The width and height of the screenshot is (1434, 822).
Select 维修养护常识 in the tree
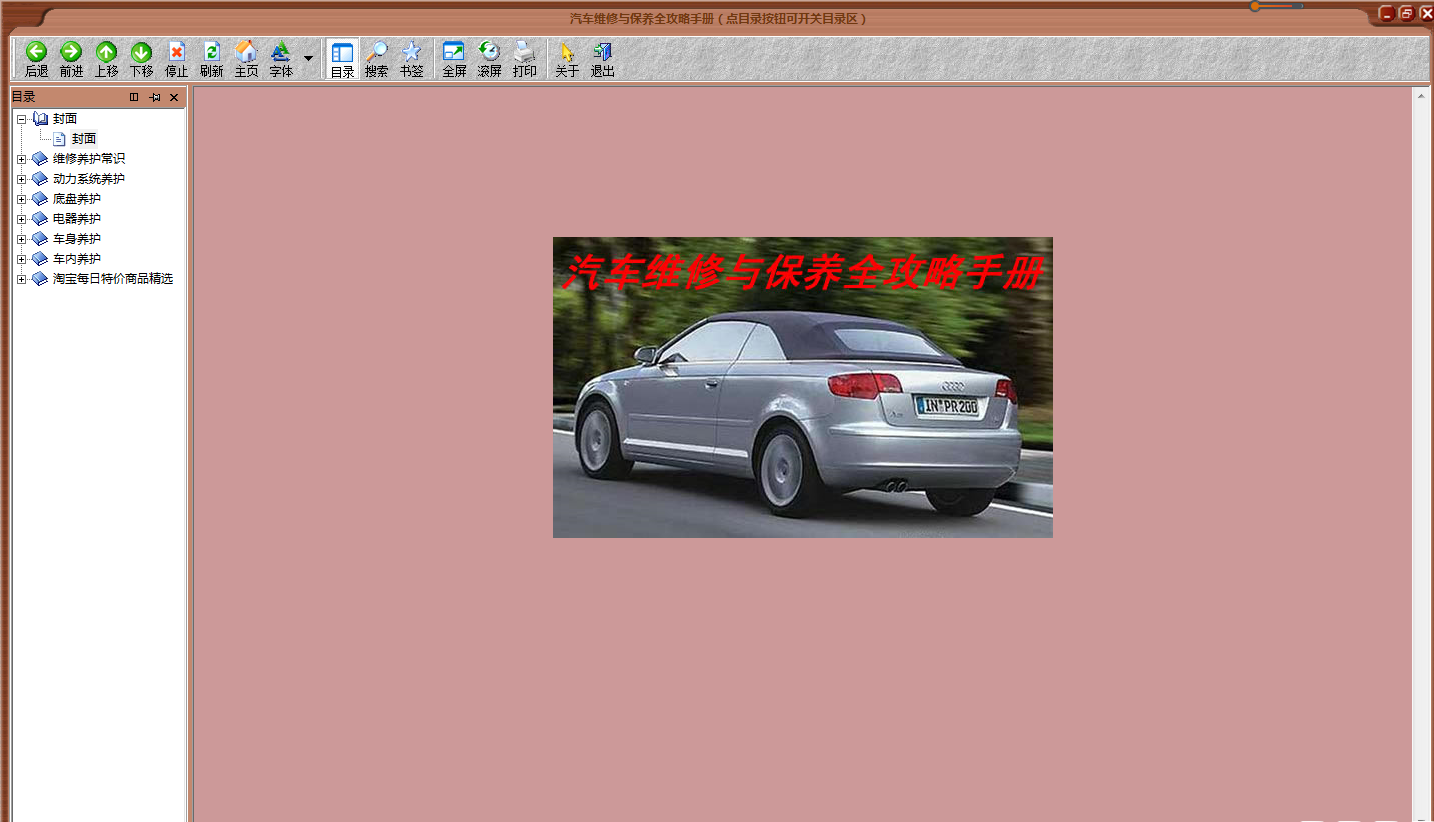pos(89,159)
